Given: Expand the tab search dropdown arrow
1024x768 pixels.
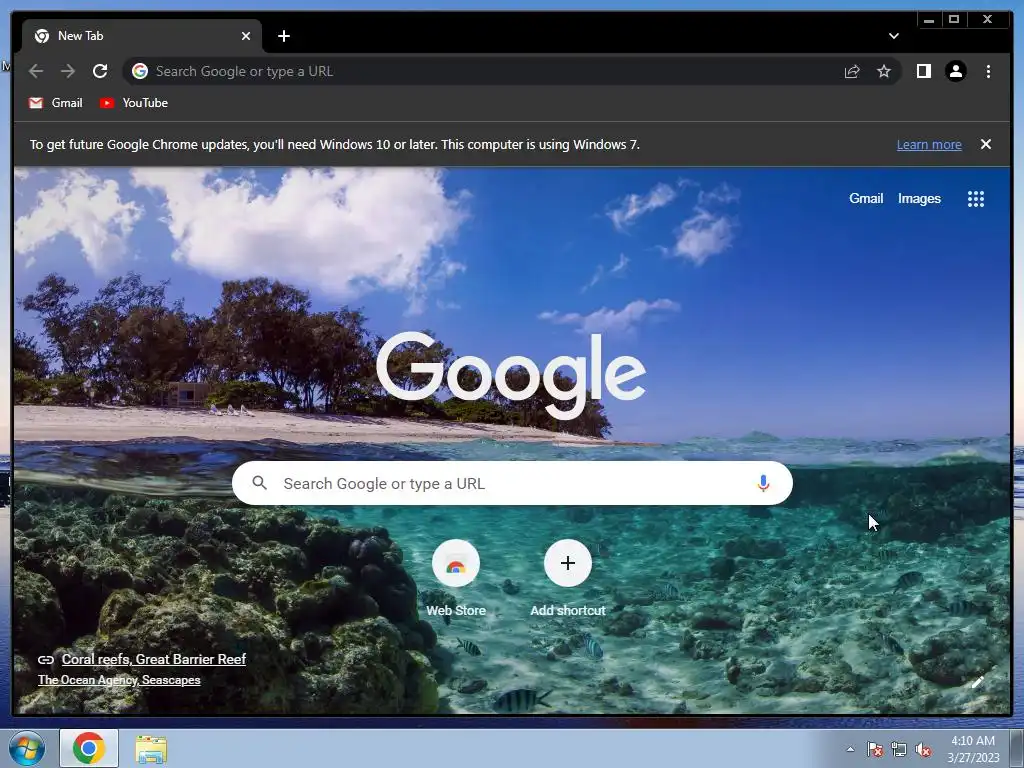Looking at the screenshot, I should pyautogui.click(x=893, y=36).
